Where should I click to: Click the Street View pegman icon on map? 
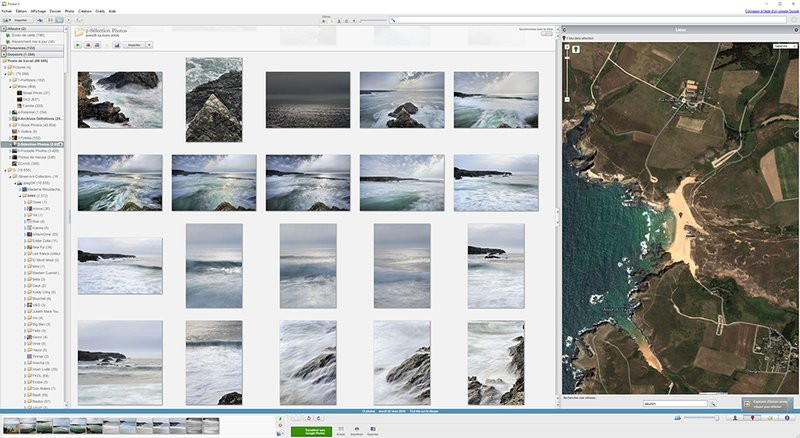(576, 50)
